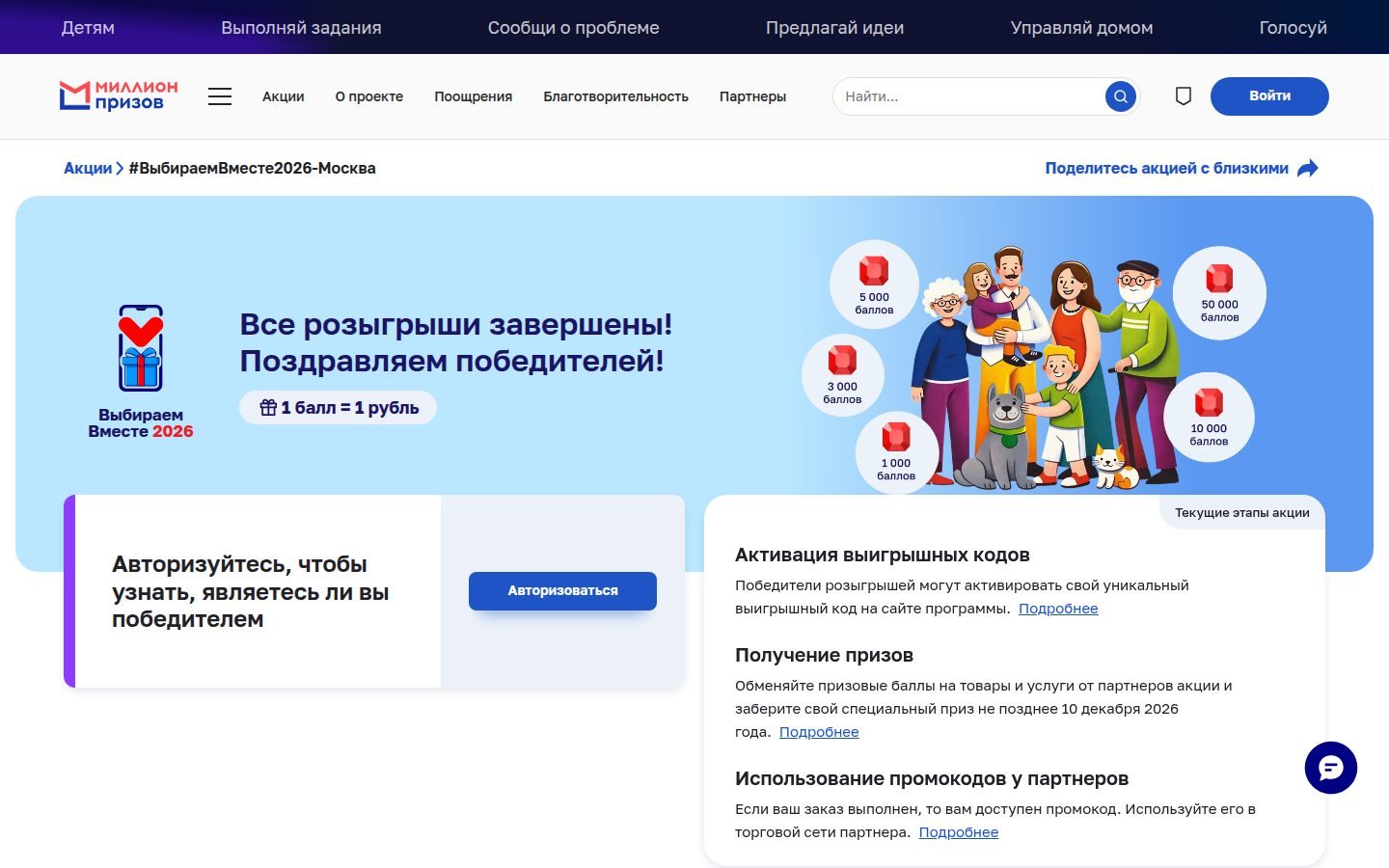Screen dimensions: 1389x868
Task: Click the 5 000 баллов badge
Action: click(874, 285)
